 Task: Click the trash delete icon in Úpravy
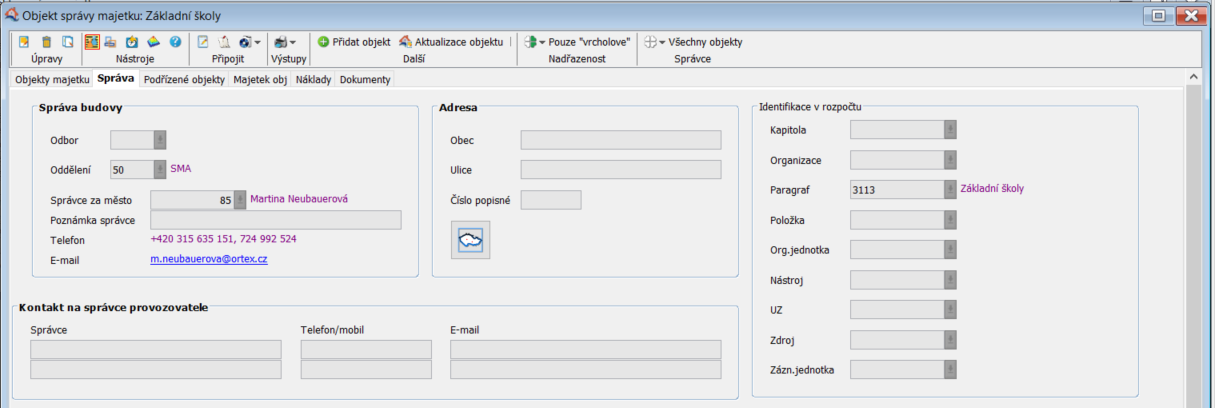[45, 42]
